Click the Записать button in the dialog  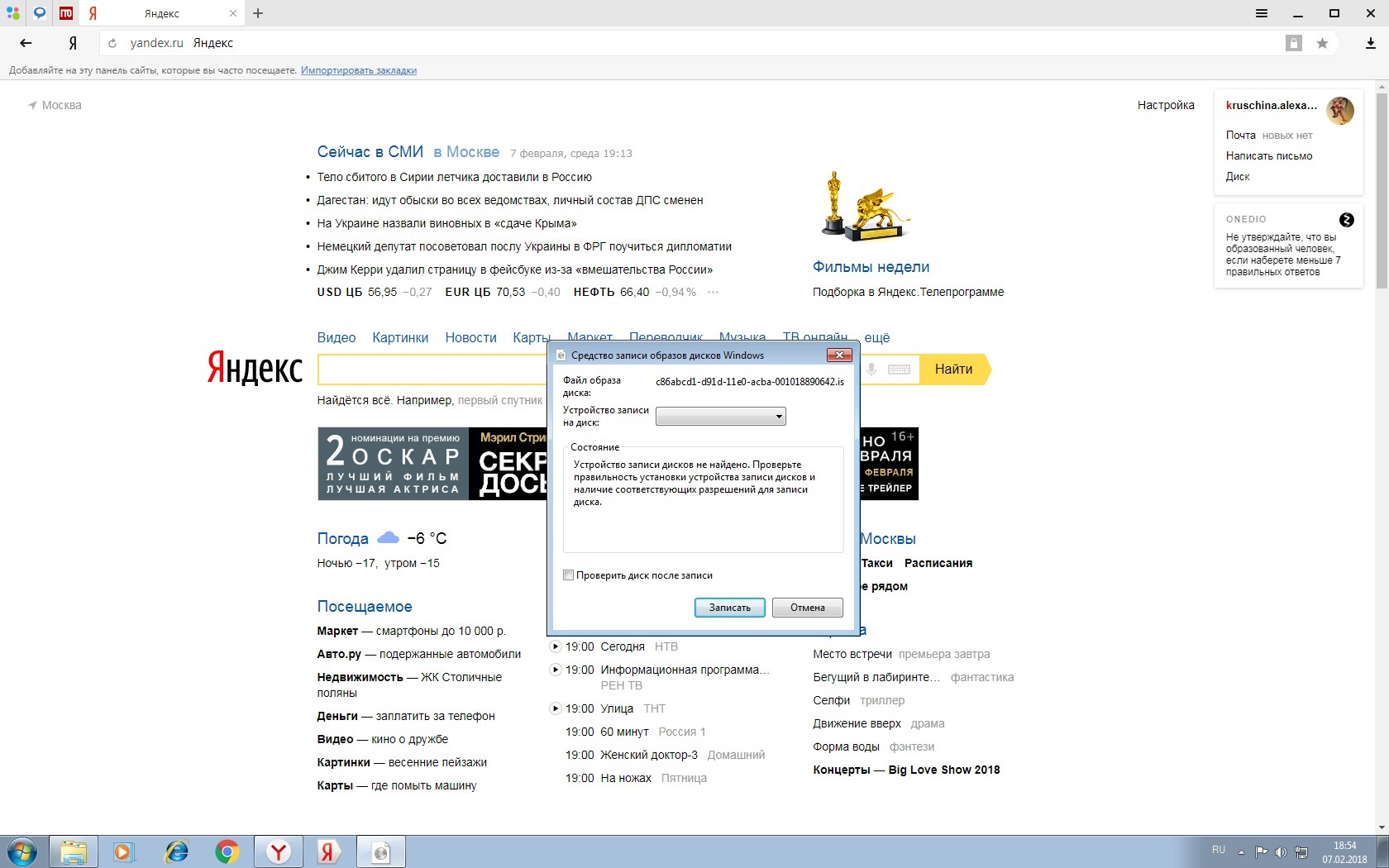tap(730, 608)
